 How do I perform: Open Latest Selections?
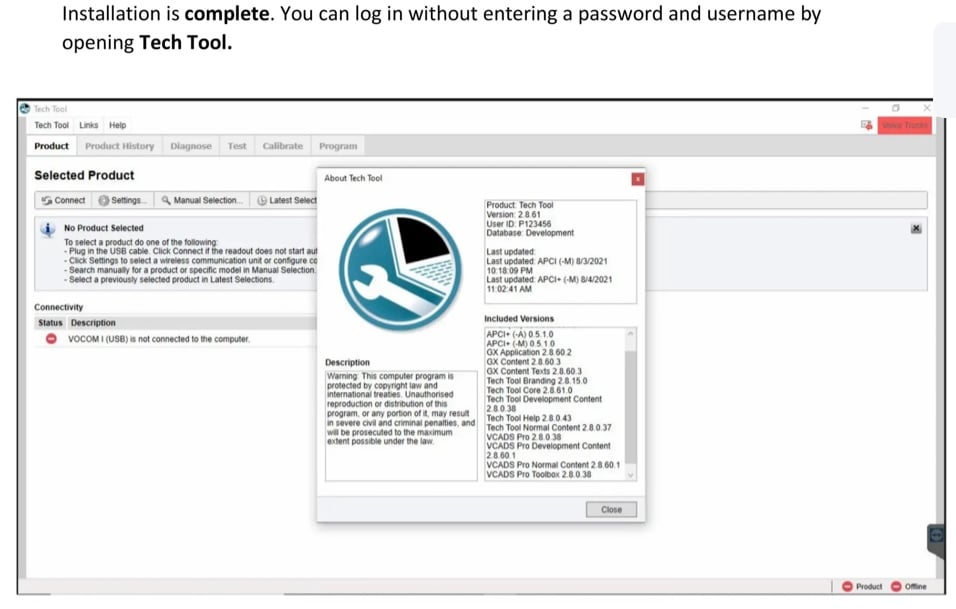pyautogui.click(x=286, y=200)
